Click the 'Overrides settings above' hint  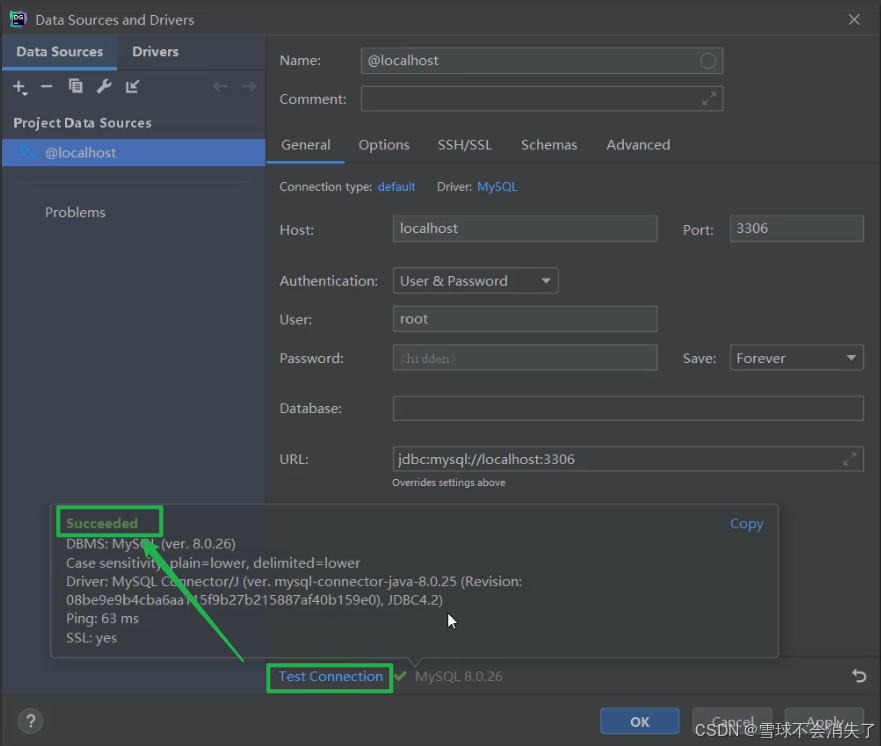[x=448, y=483]
